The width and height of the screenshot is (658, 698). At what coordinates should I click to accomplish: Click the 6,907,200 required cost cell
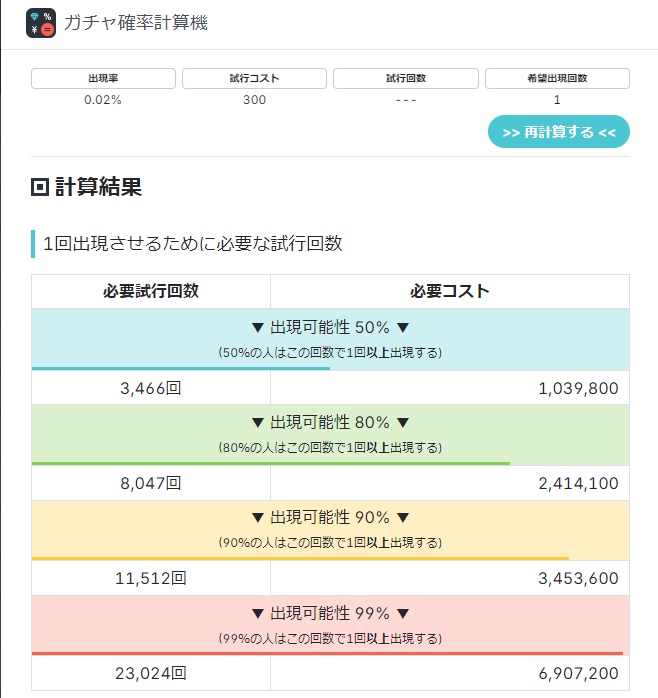(x=450, y=674)
